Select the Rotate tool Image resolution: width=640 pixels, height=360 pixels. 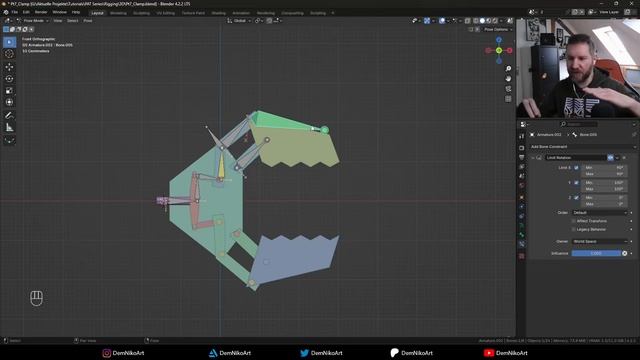9,79
